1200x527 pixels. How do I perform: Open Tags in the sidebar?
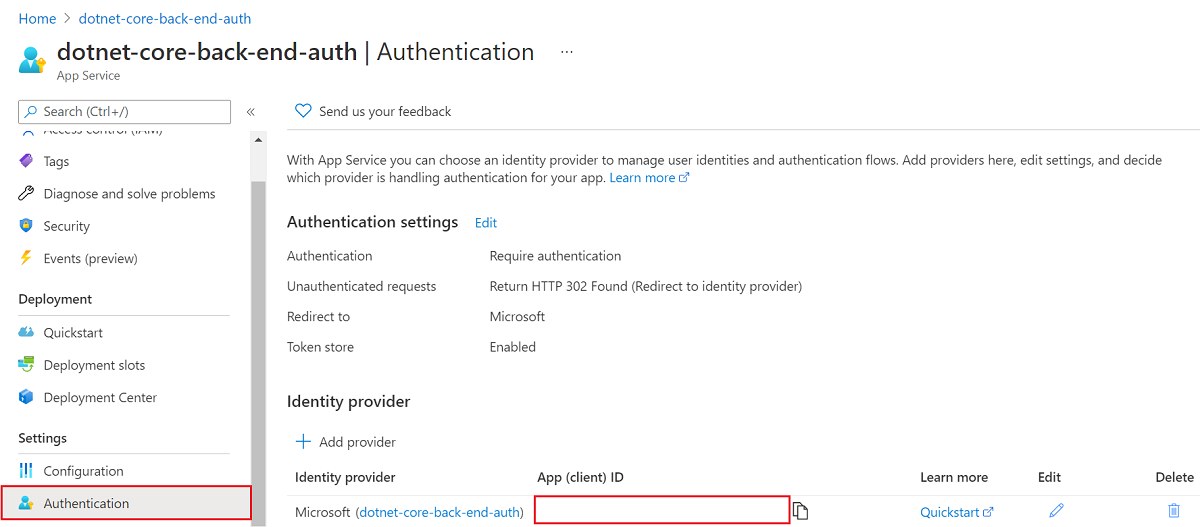56,161
